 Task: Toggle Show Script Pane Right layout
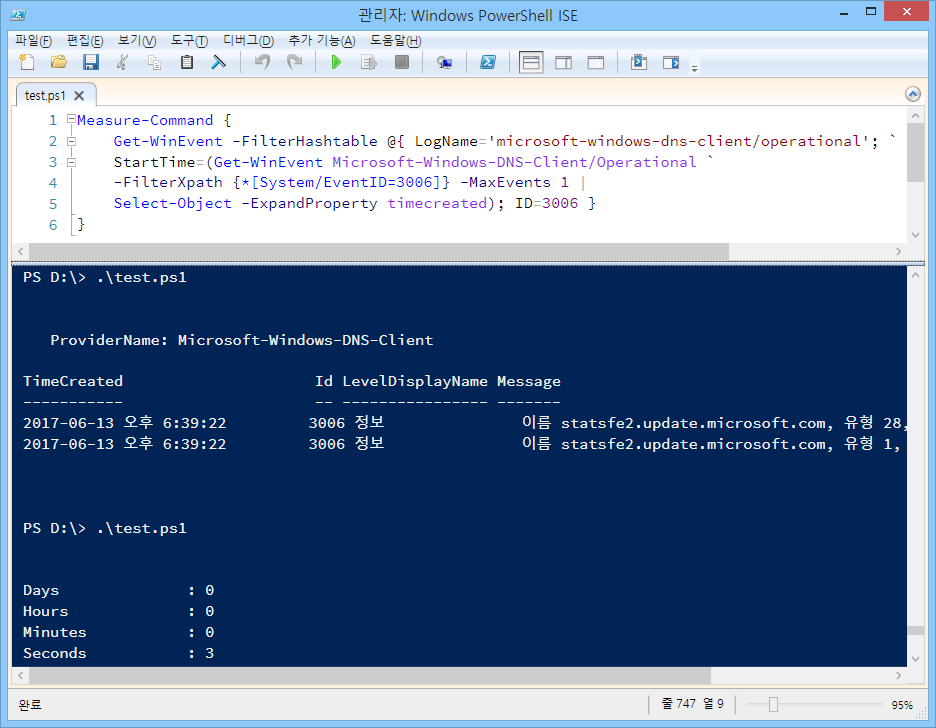point(561,62)
